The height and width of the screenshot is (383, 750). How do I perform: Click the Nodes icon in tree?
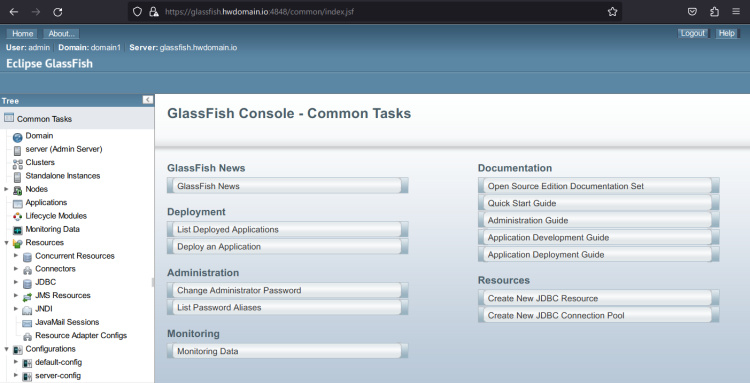coord(18,191)
